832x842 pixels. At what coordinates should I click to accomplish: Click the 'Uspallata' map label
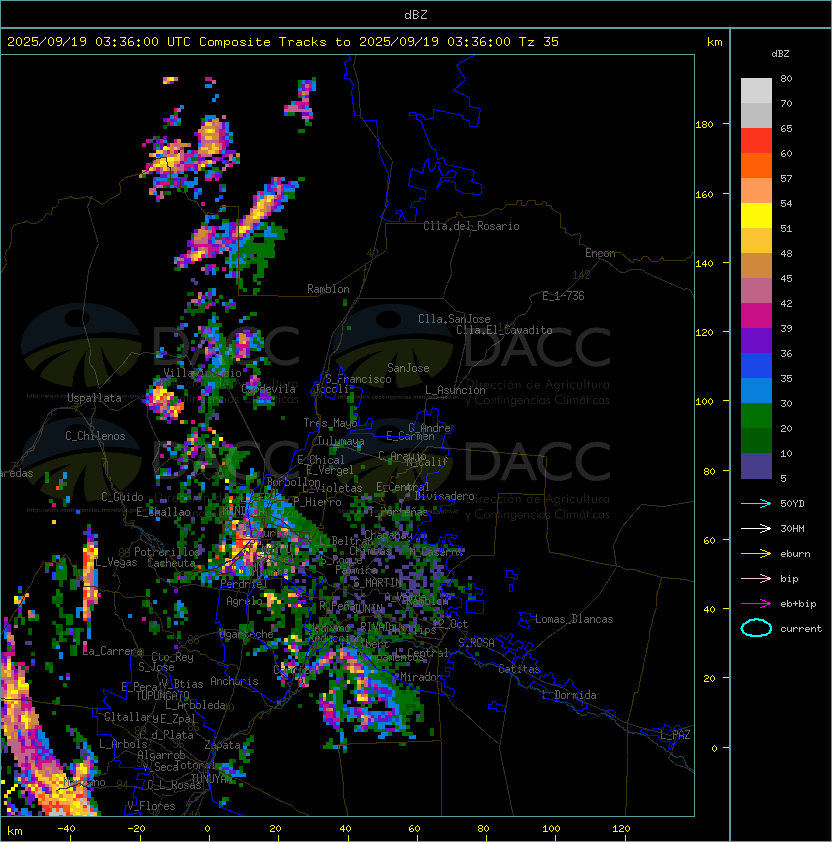[94, 398]
